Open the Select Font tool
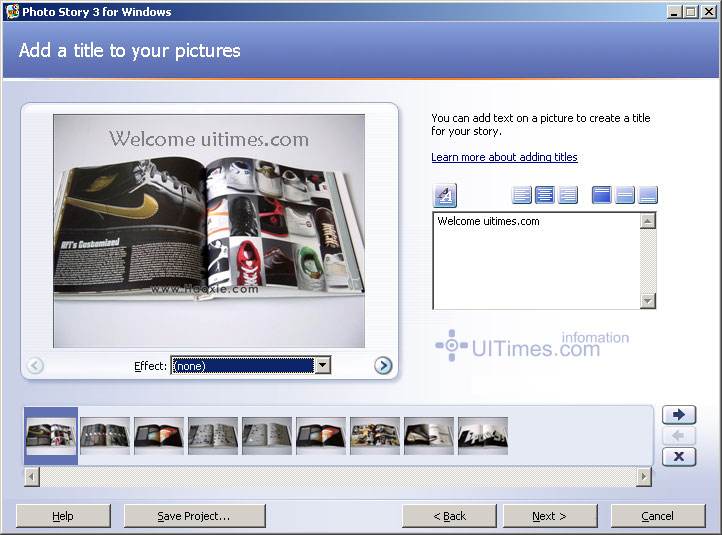This screenshot has height=535, width=722. pos(445,195)
